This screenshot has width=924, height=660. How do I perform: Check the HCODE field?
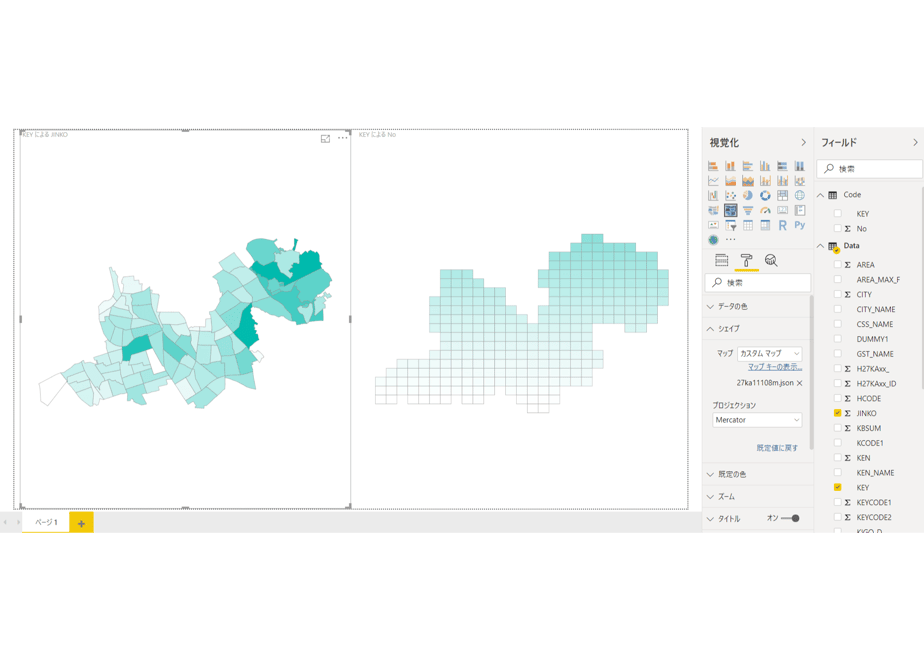pos(837,398)
